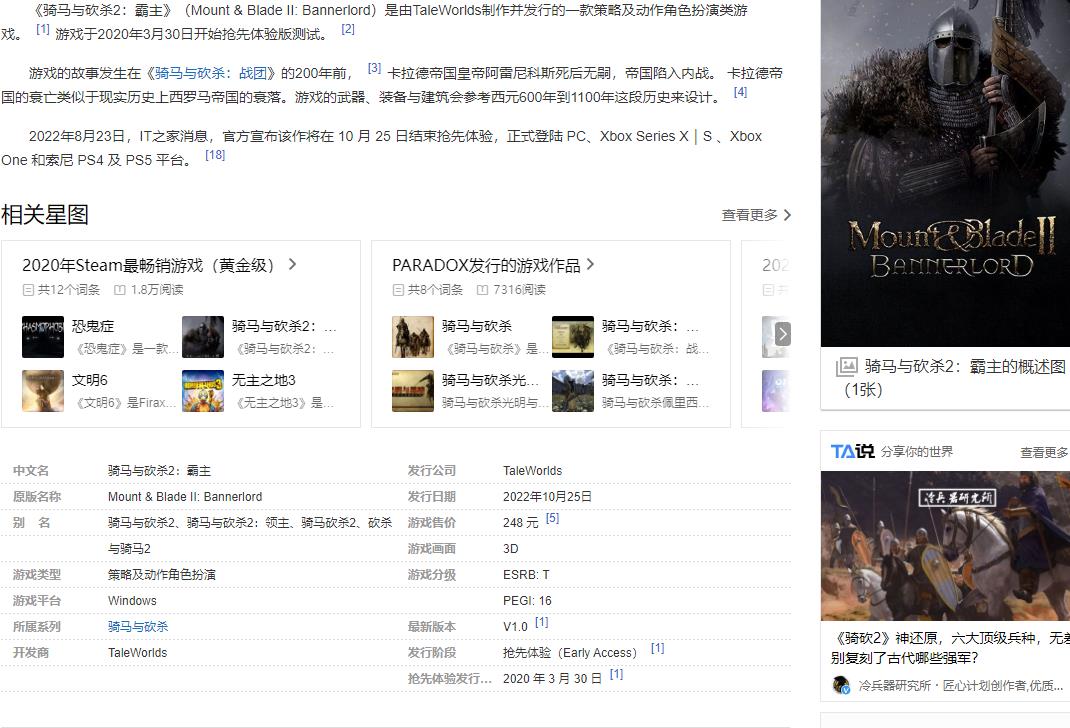Viewport: 1070px width, 728px height.
Task: Open 无主之地3 entry title
Action: pos(263,380)
